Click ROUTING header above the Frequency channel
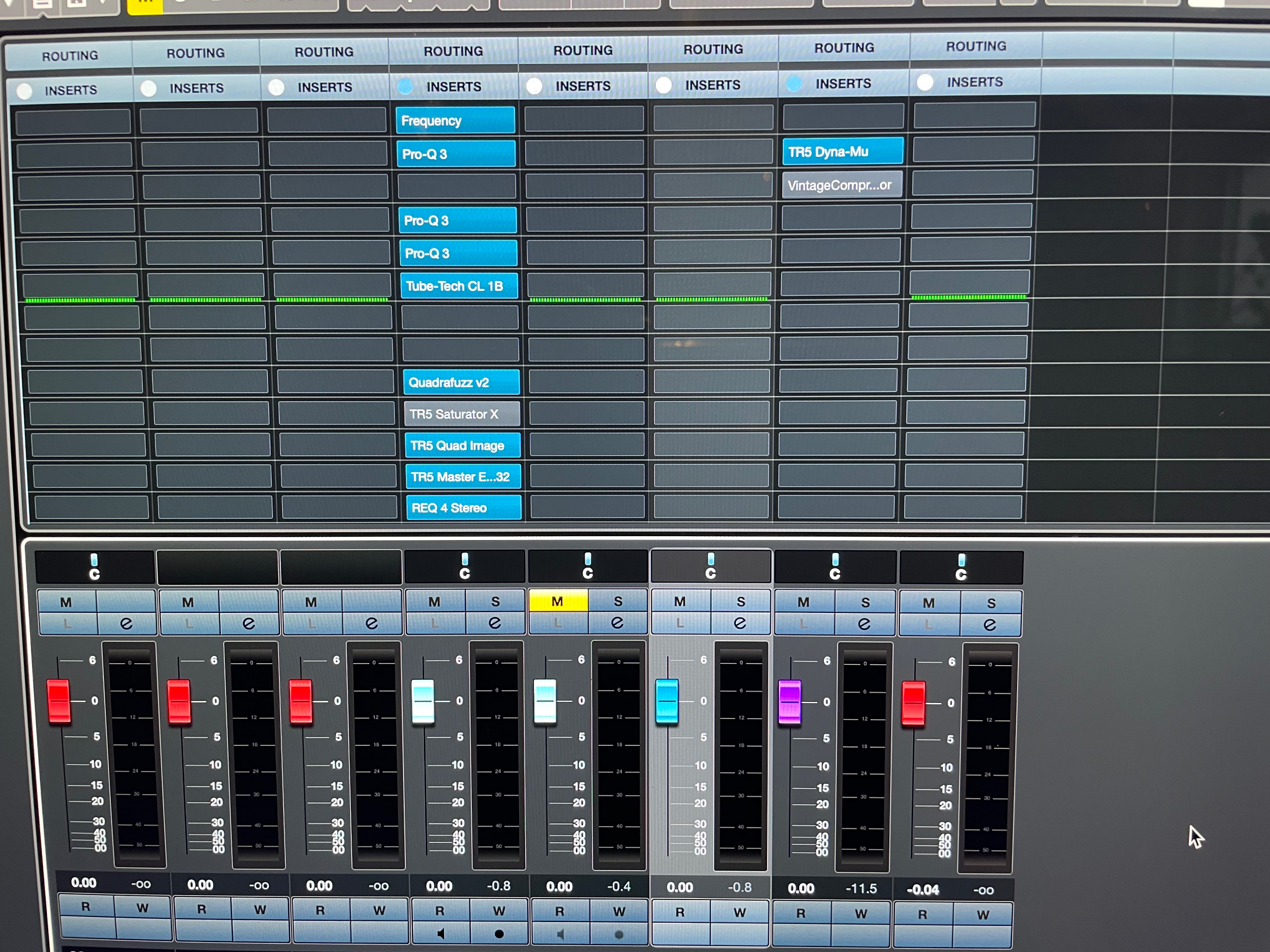Image resolution: width=1270 pixels, height=952 pixels. (453, 52)
